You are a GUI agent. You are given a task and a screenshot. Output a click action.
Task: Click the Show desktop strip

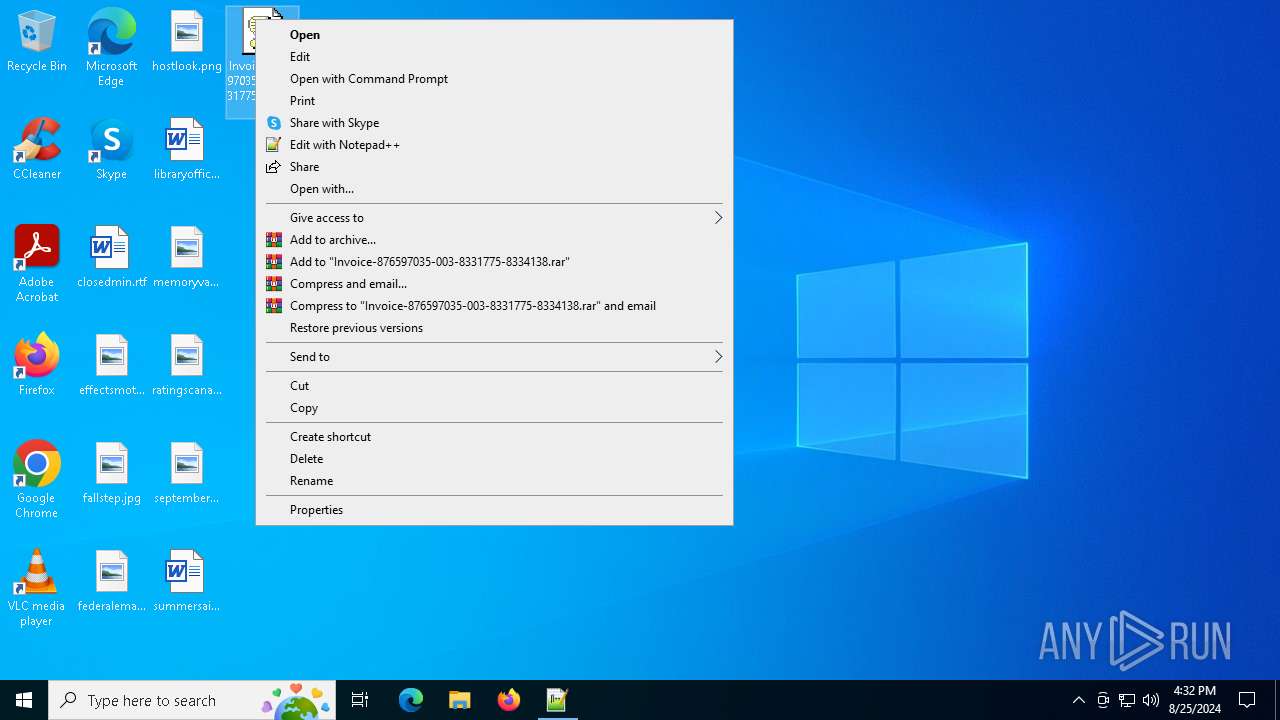pos(1277,700)
